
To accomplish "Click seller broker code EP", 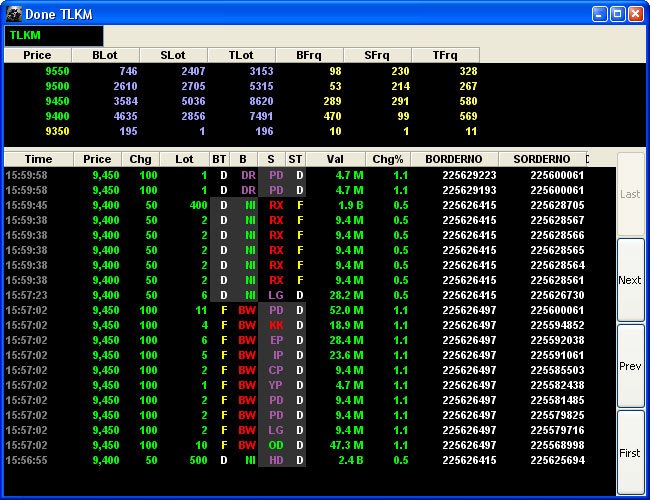I will (x=276, y=340).
